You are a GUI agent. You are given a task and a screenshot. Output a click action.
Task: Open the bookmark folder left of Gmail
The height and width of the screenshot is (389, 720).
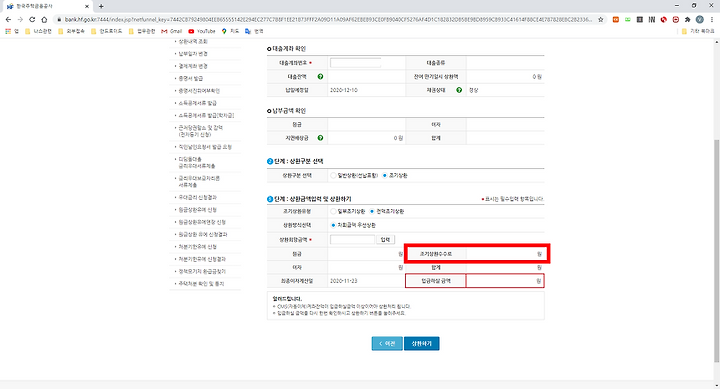pos(142,31)
